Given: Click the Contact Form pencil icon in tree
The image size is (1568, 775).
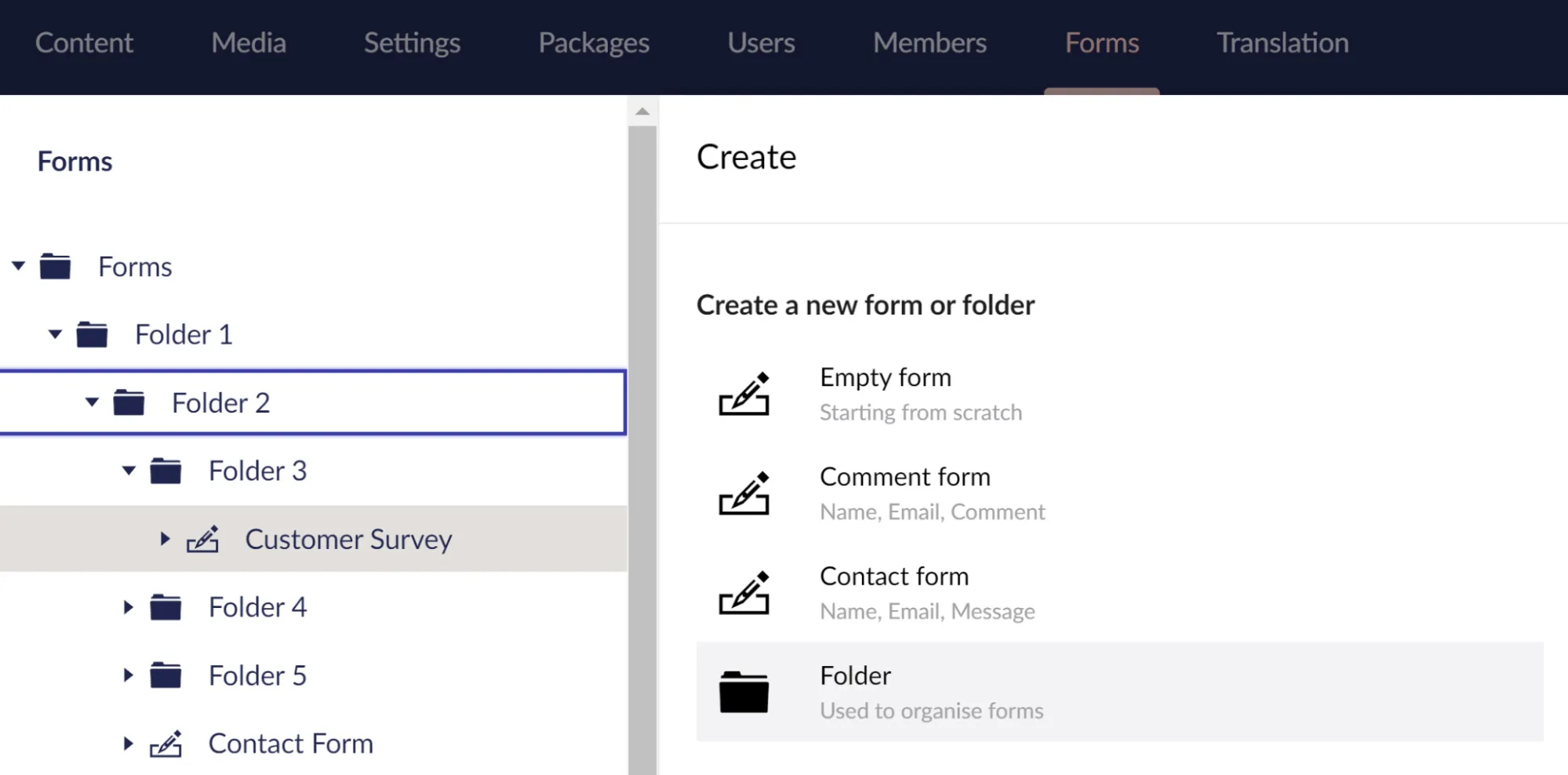Looking at the screenshot, I should coord(167,743).
